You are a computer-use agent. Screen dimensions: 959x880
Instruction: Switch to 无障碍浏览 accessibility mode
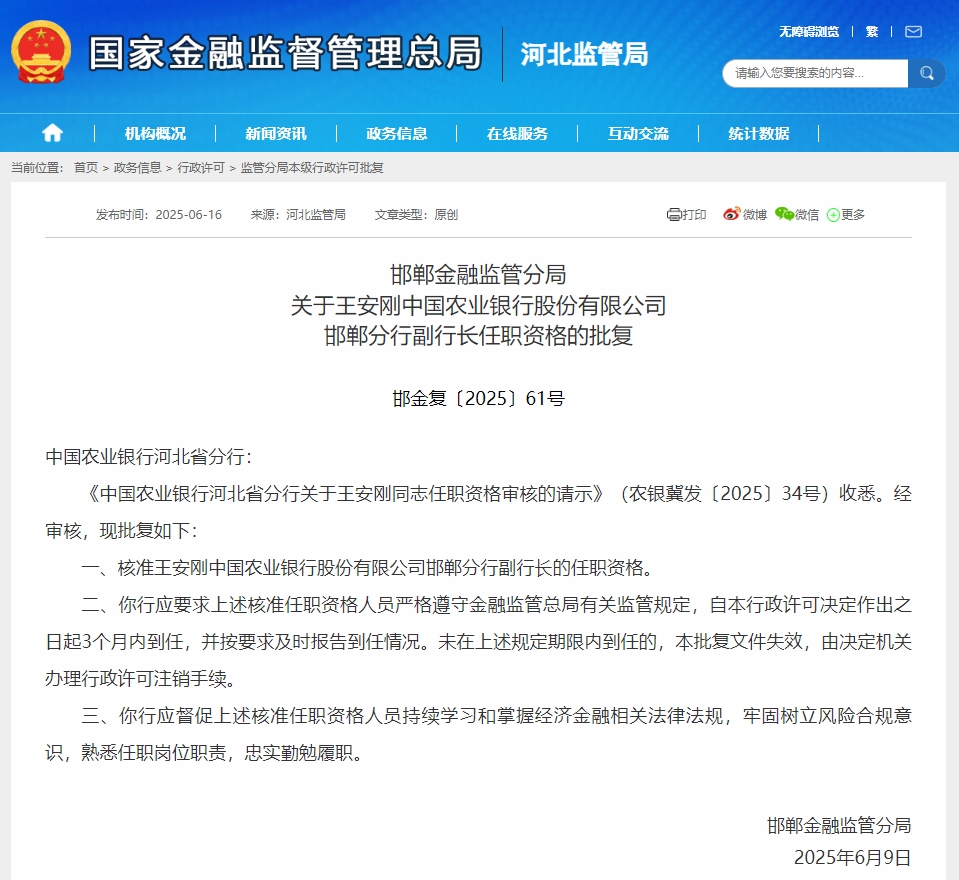click(809, 32)
